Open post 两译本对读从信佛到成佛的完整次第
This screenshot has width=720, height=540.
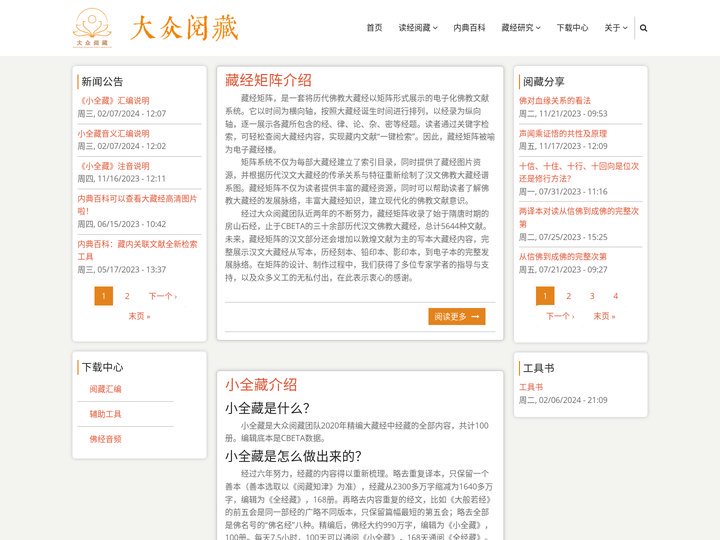pos(579,218)
